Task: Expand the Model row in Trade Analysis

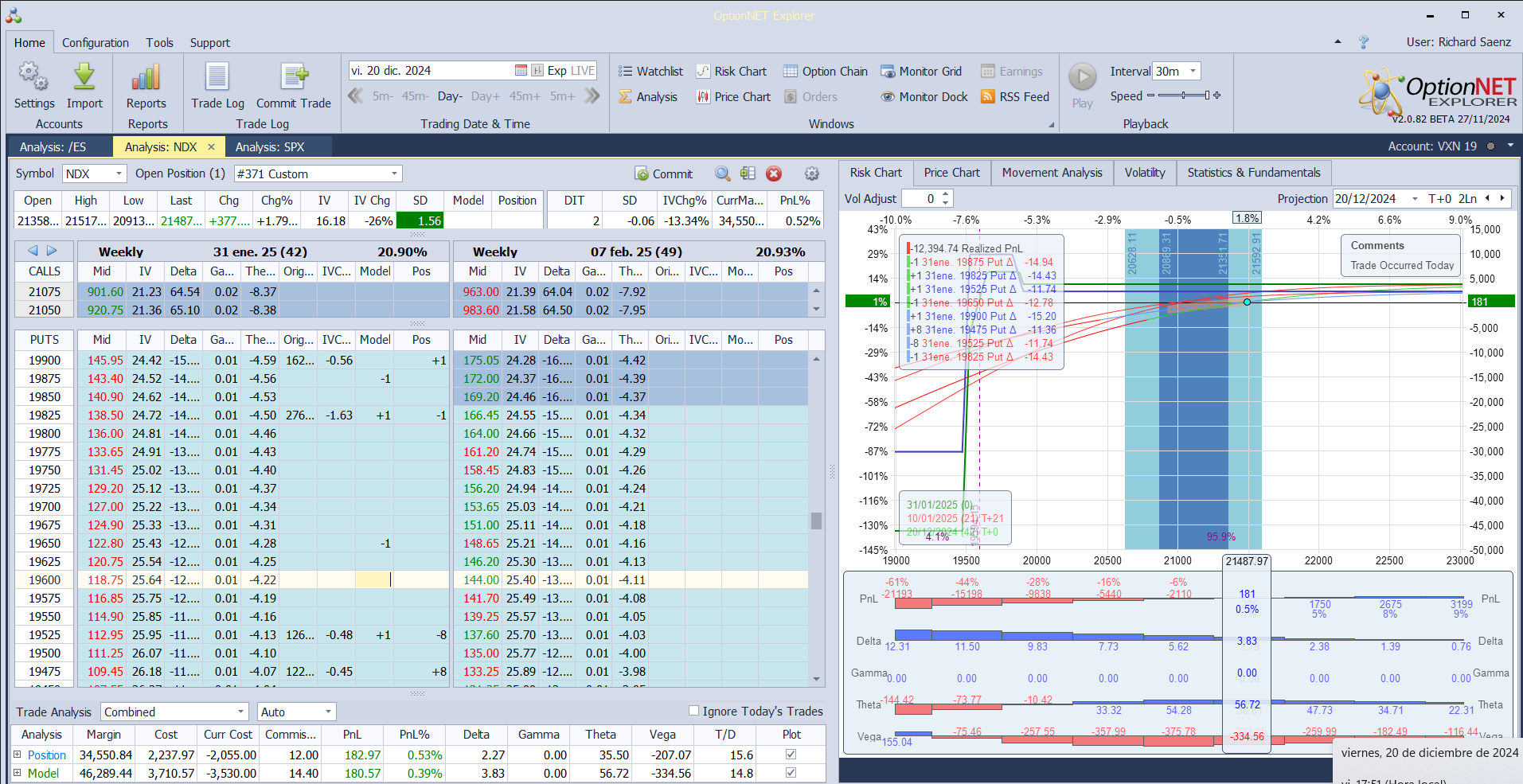Action: pos(17,773)
